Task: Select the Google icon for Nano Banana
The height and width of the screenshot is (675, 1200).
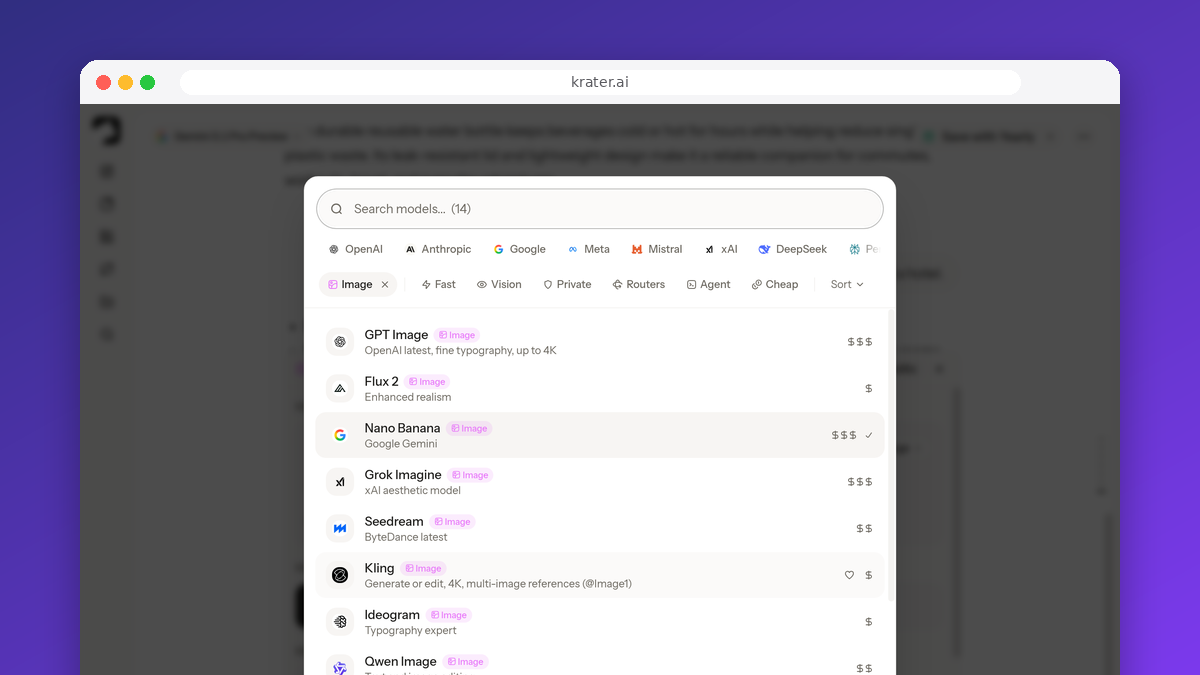Action: pyautogui.click(x=340, y=435)
